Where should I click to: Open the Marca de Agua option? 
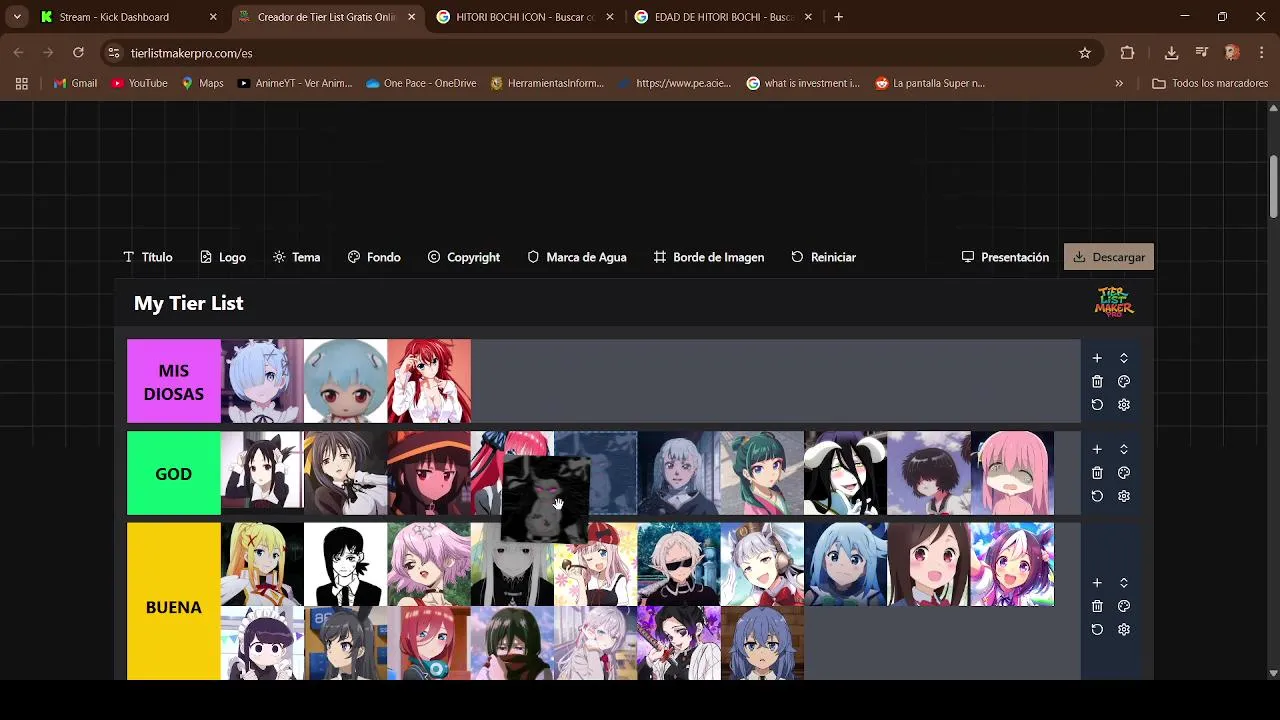click(577, 257)
